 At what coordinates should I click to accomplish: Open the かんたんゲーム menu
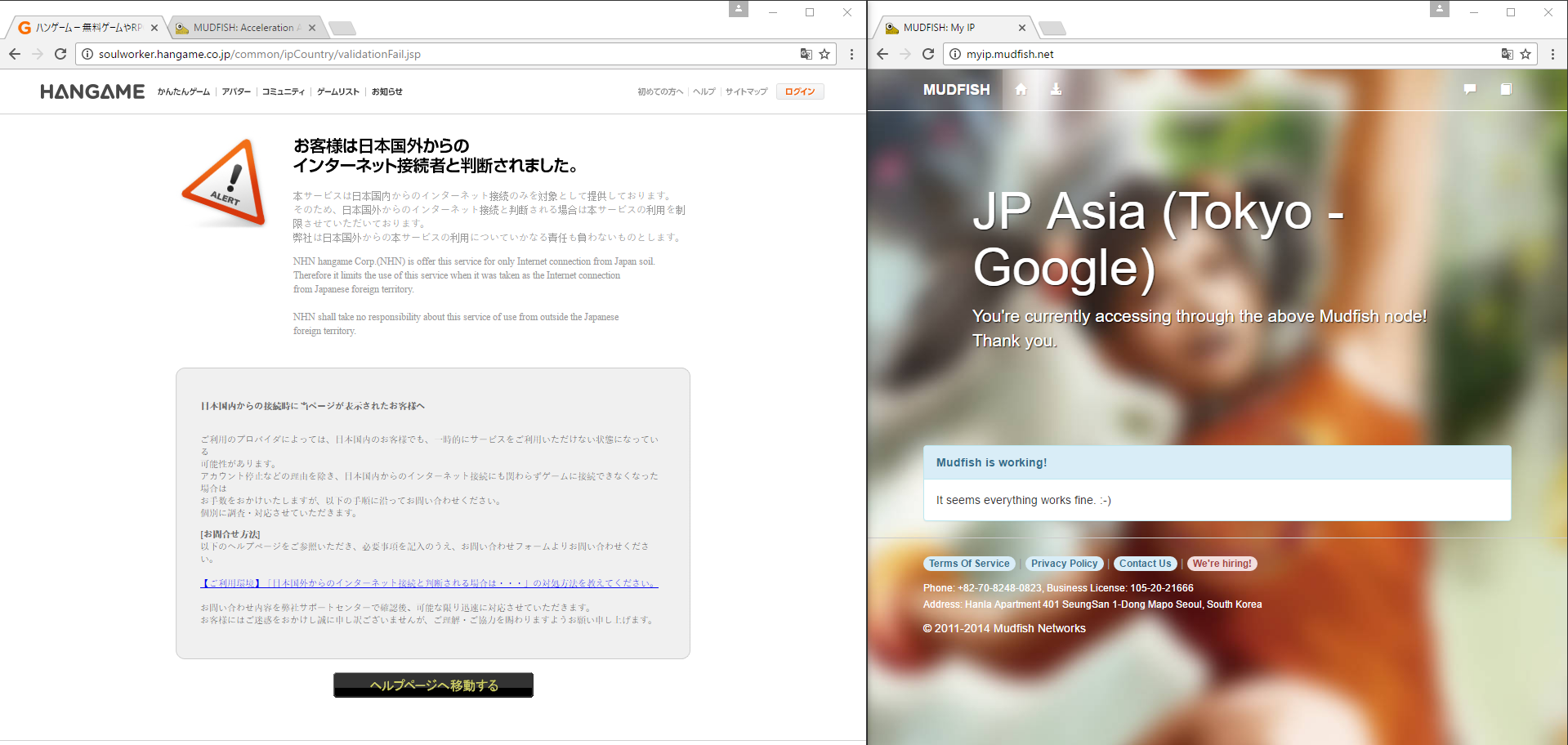click(x=184, y=91)
